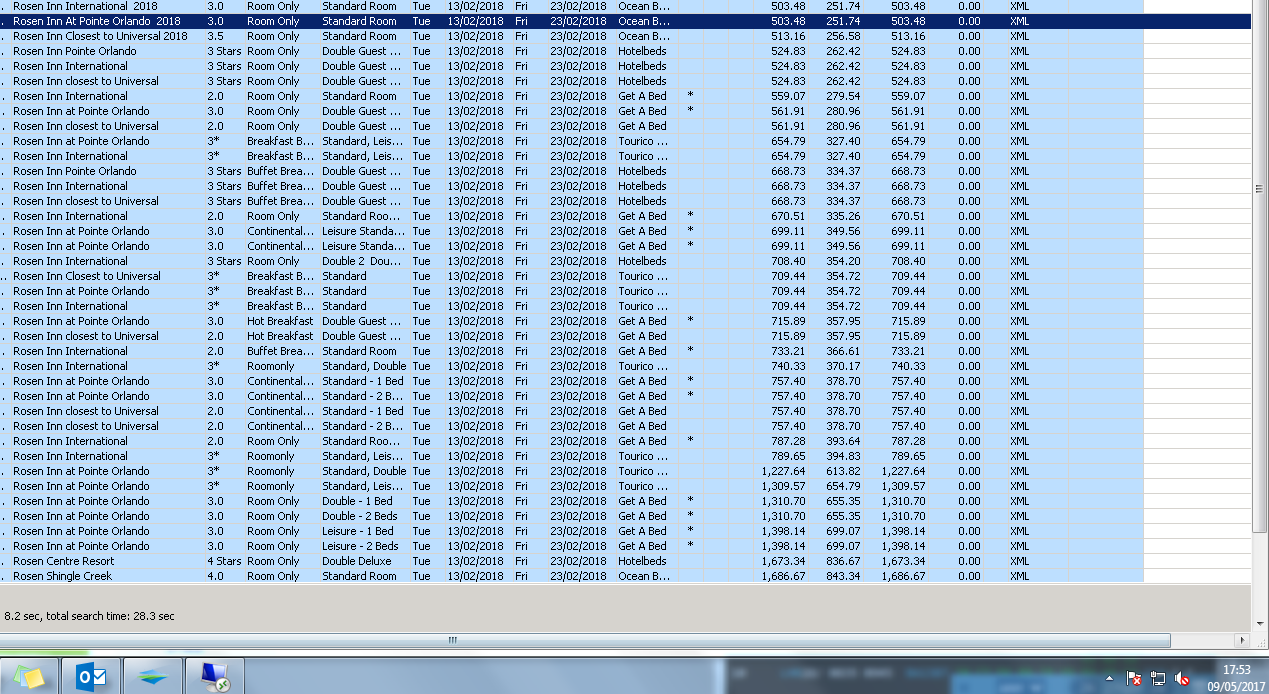Screen dimensions: 1269x694
Task: Click the Tourico supplier cell in the 370.17 row
Action: click(x=642, y=366)
